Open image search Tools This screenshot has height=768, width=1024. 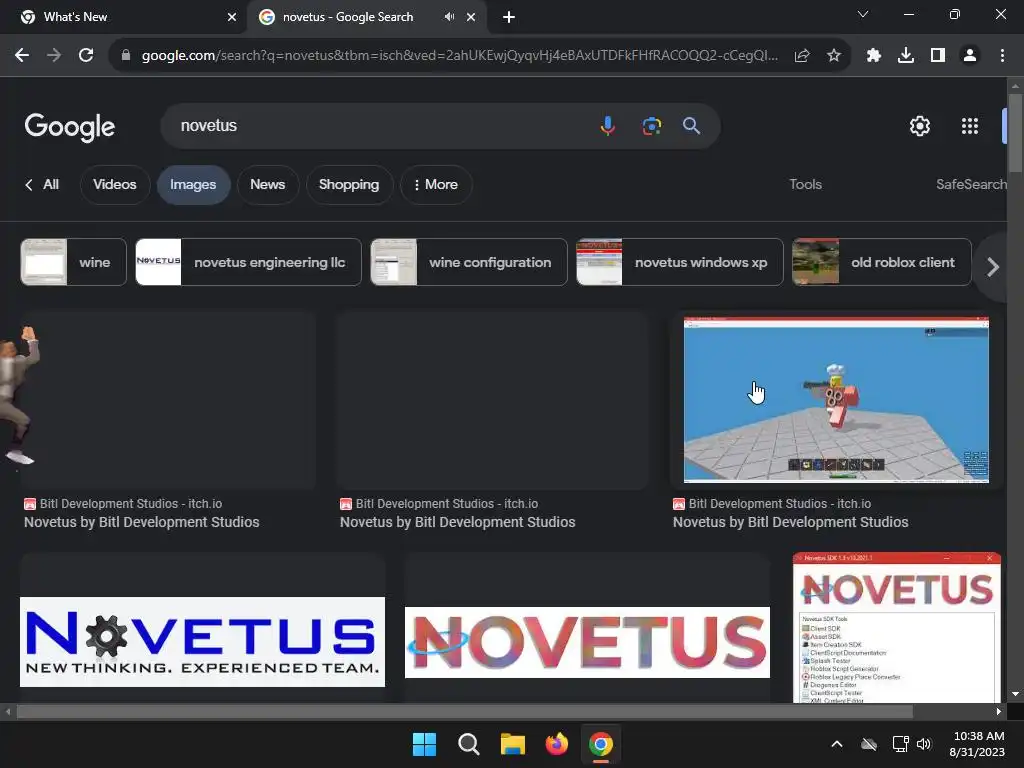point(805,184)
